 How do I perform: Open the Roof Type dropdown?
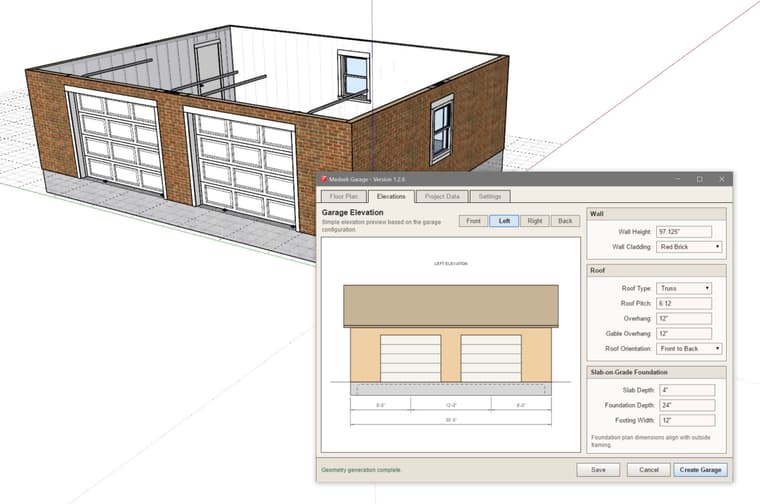pos(684,288)
